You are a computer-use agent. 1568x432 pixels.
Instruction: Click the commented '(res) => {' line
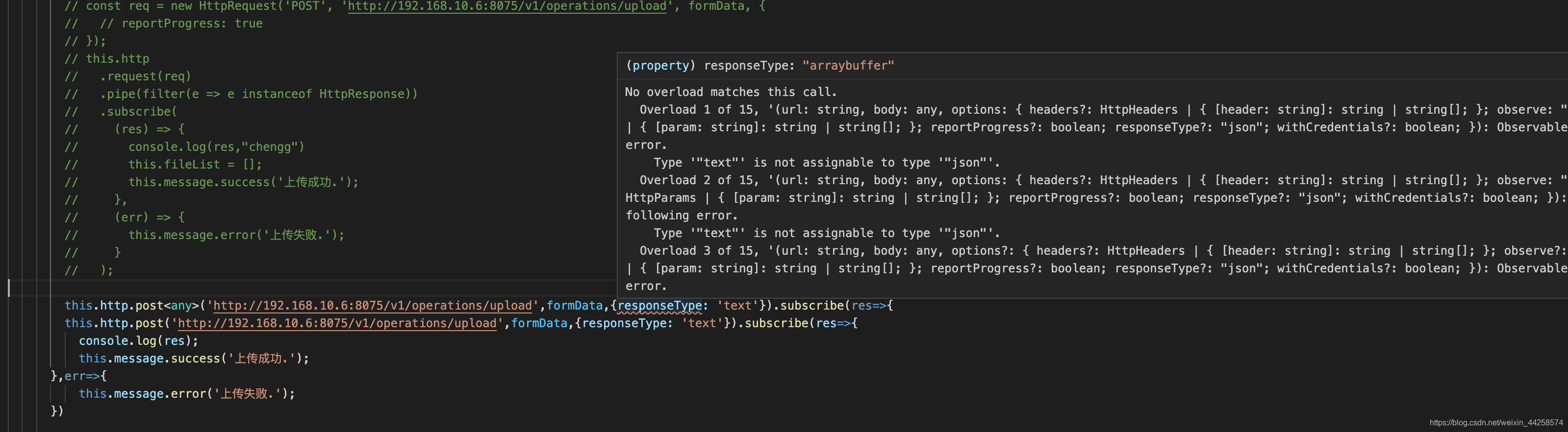[x=125, y=129]
